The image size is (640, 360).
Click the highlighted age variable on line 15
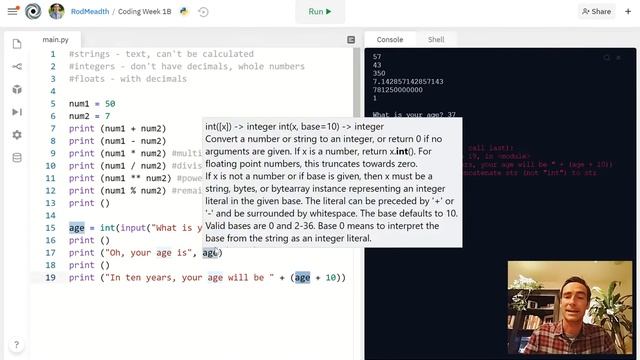coord(77,228)
